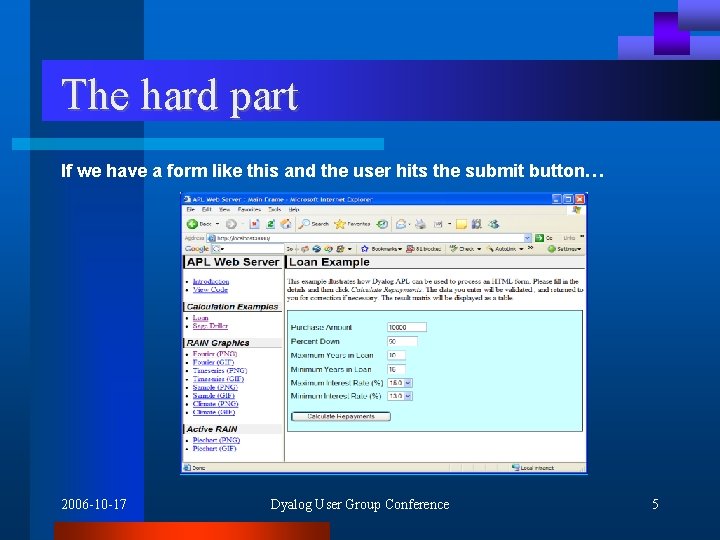The image size is (720, 540).
Task: Expand the Edit icon dropdown arrow
Action: coord(449,225)
